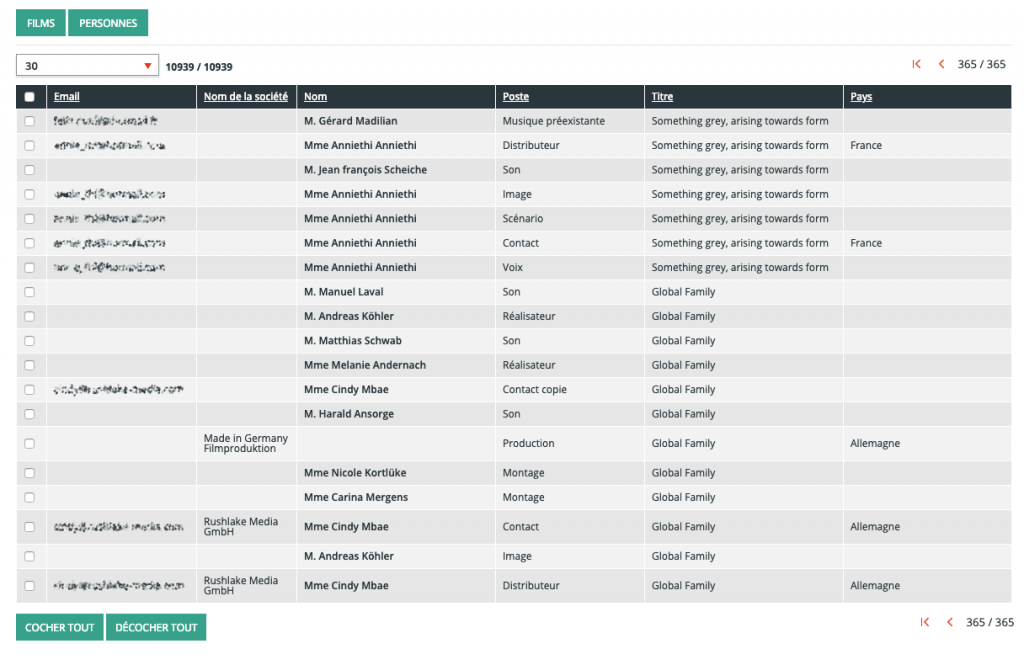The width and height of the screenshot is (1024, 665).
Task: Check the row for M. Gérard Madilian
Action: (29, 121)
